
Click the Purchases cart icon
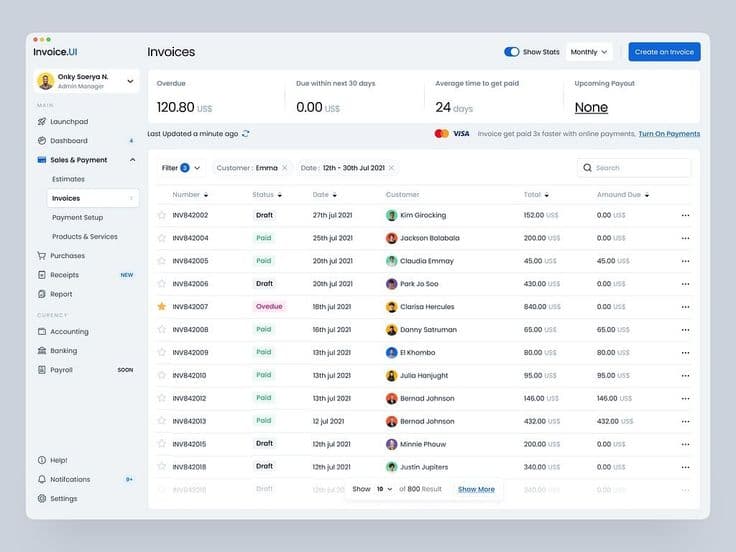click(42, 256)
